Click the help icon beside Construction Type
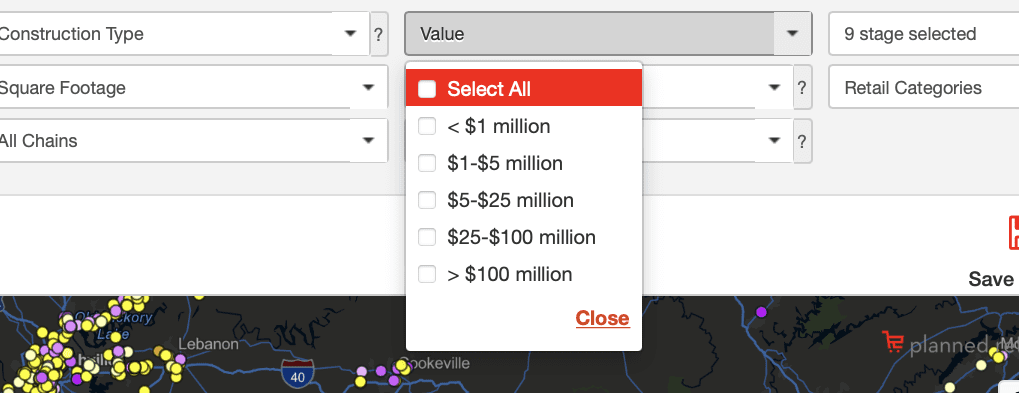The height and width of the screenshot is (393, 1019). (x=379, y=34)
